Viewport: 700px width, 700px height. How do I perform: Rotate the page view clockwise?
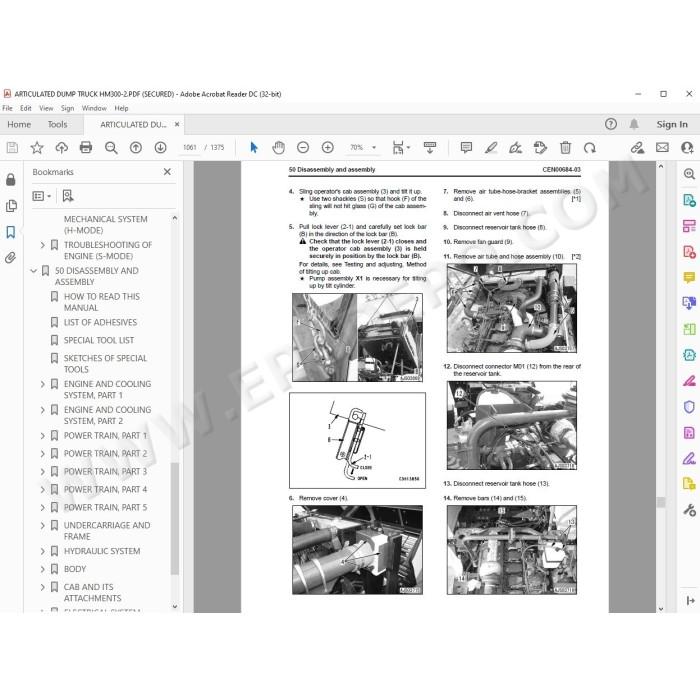click(x=590, y=147)
